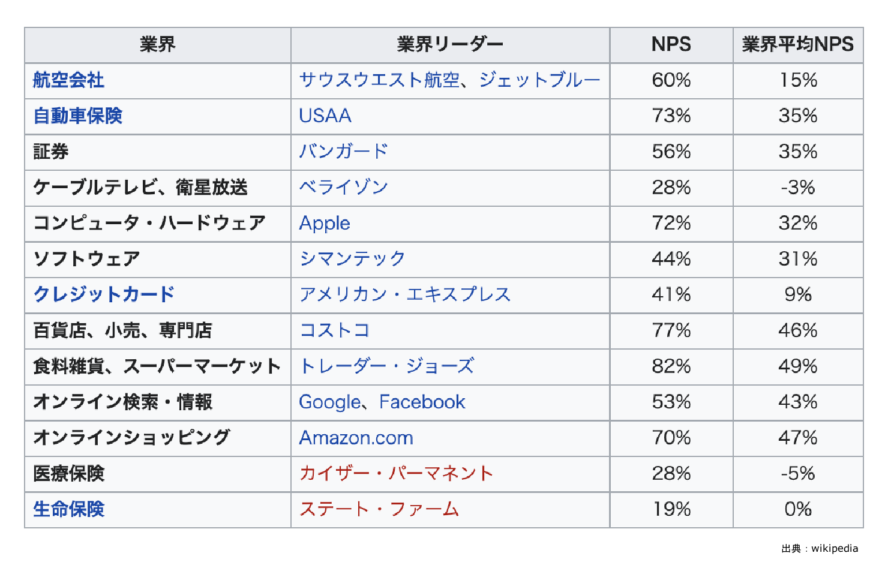The width and height of the screenshot is (894, 574).
Task: Click the シマンテック link
Action: 352,259
